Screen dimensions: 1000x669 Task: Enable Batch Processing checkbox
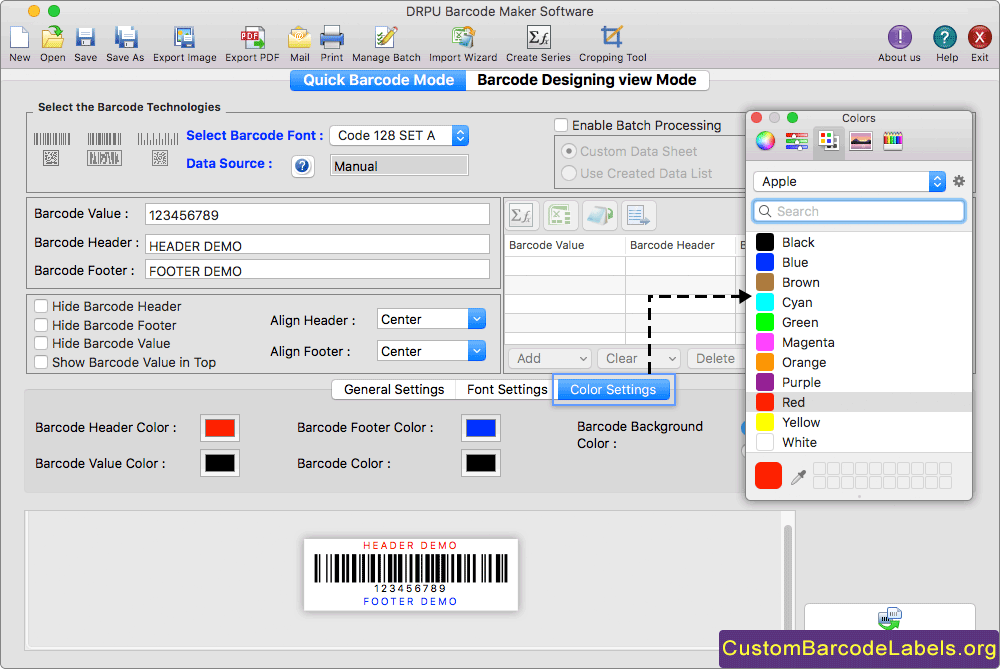pyautogui.click(x=561, y=125)
